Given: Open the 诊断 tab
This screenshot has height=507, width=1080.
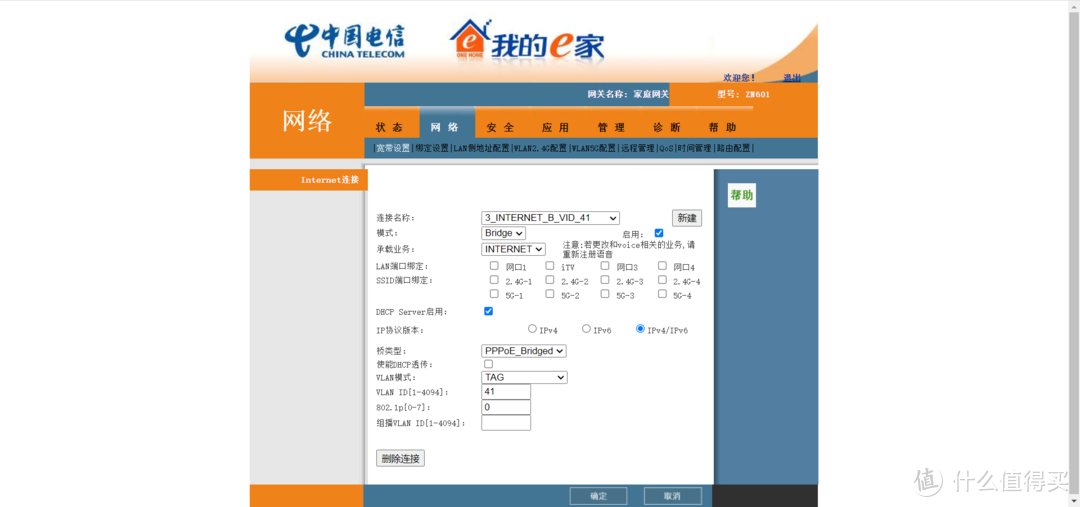Looking at the screenshot, I should [x=667, y=127].
